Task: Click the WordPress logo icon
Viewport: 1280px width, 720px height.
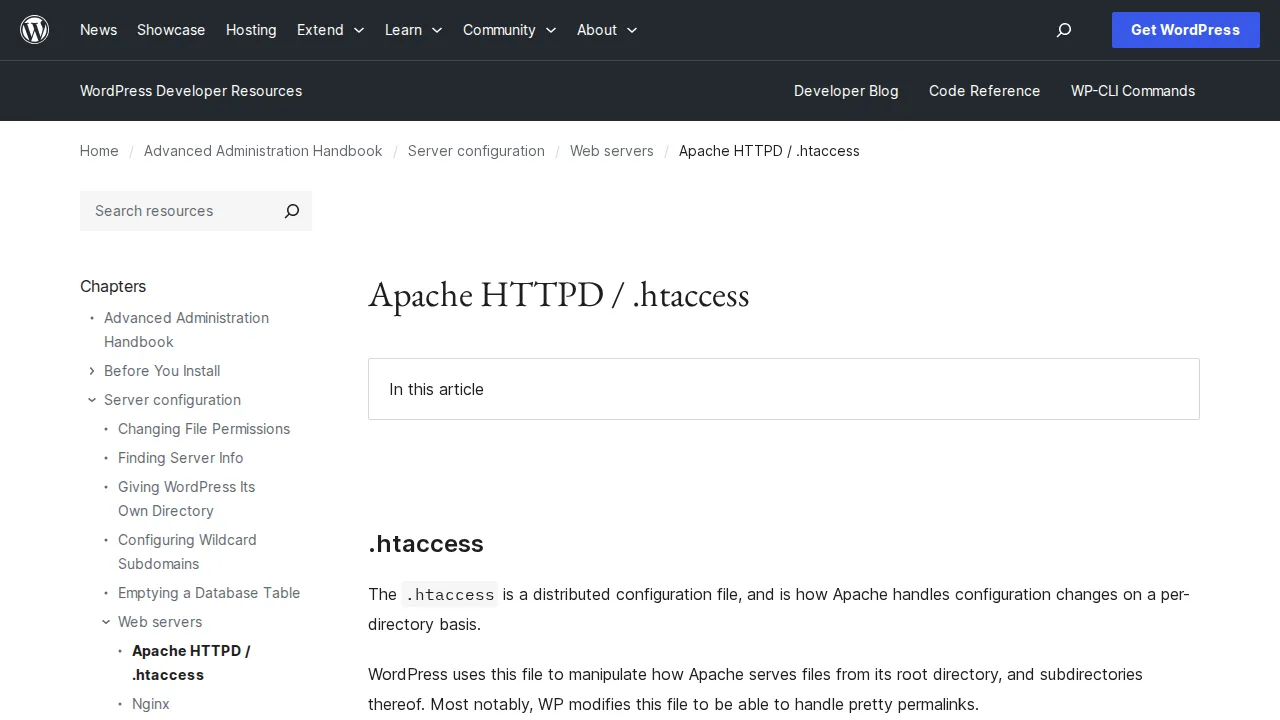Action: [x=34, y=29]
